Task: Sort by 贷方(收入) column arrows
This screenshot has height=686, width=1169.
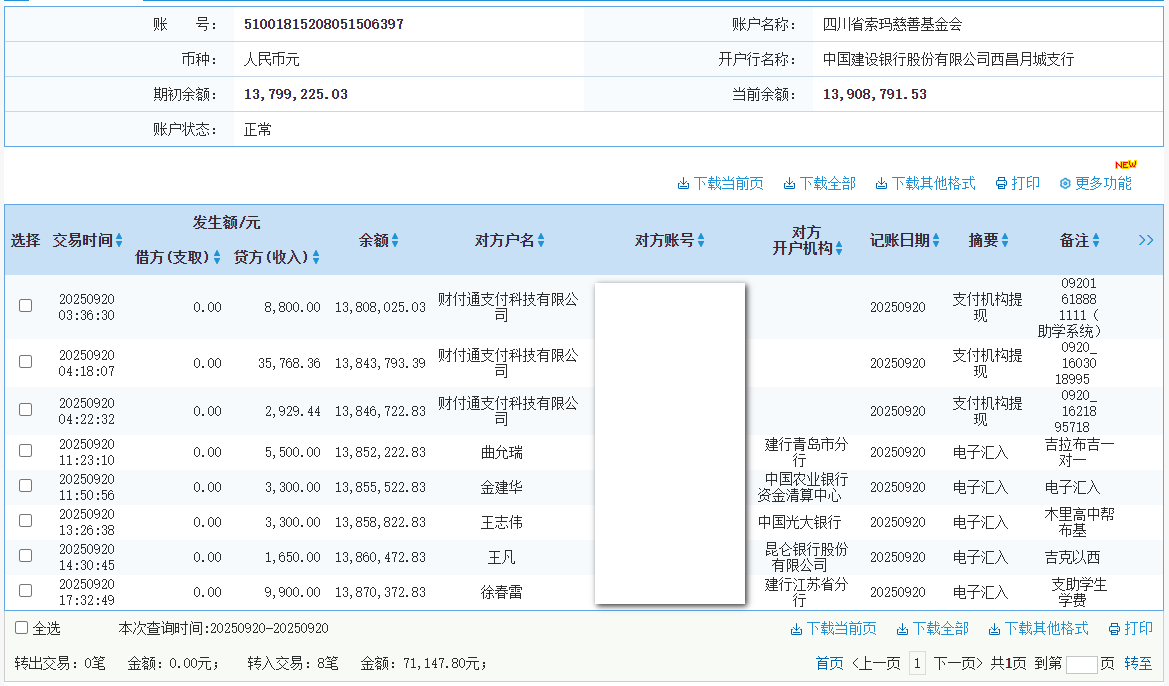Action: [x=316, y=258]
